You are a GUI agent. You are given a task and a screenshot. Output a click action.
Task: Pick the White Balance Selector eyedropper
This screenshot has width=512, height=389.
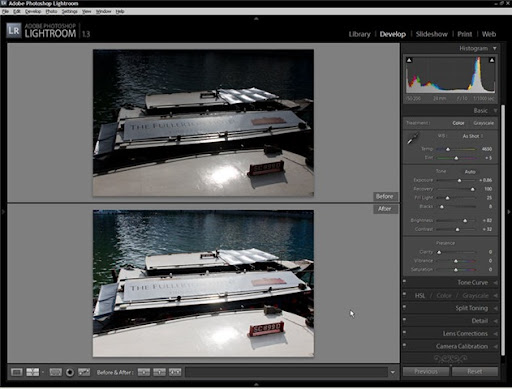[413, 138]
